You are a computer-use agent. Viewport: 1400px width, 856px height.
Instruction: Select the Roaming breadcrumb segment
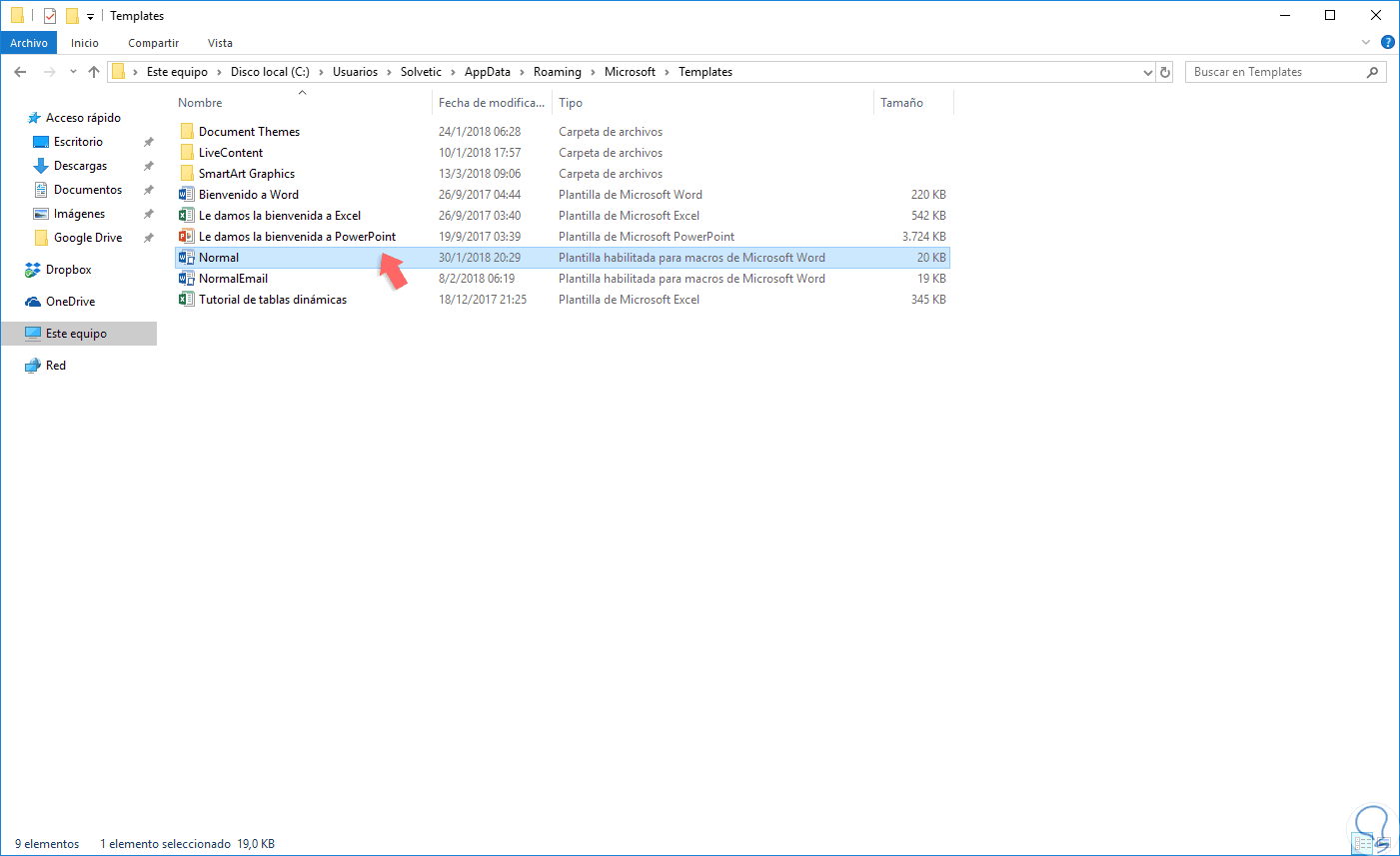[558, 72]
